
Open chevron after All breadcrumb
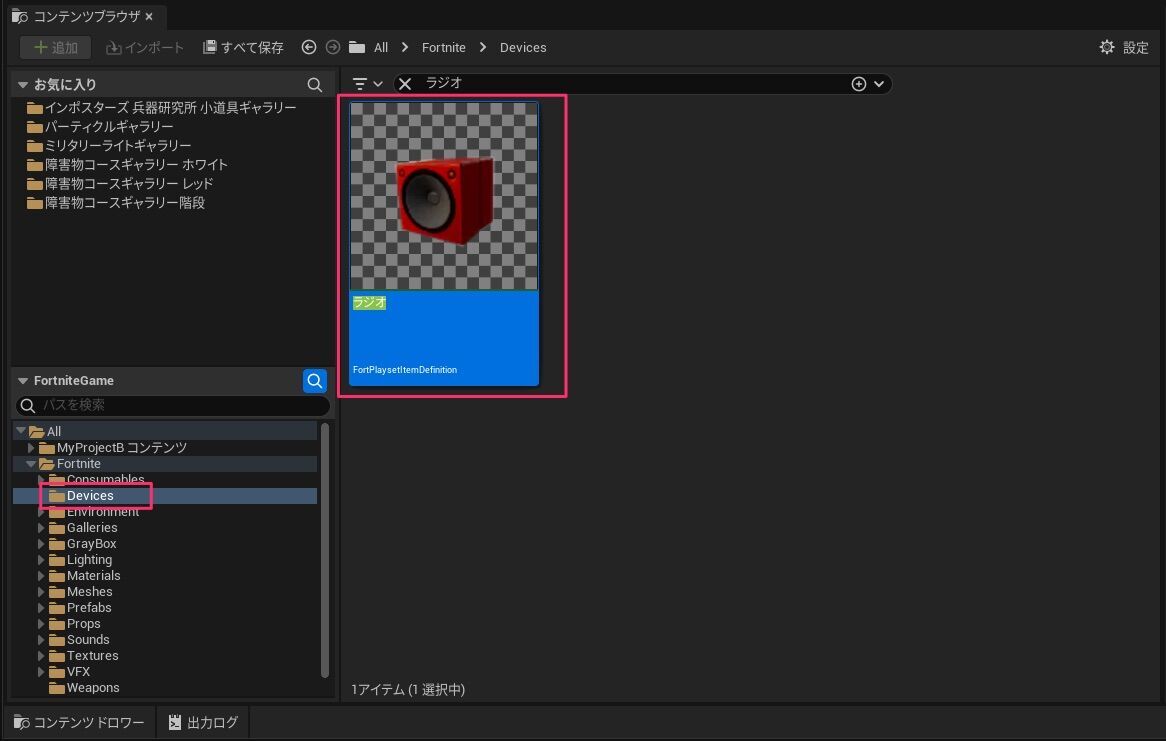coord(405,48)
